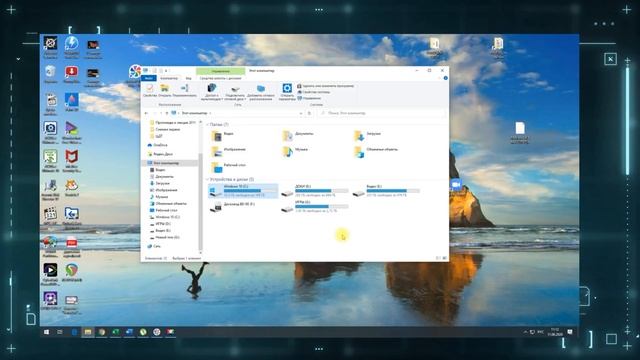Open Свойства in the Explorer ribbon
Viewport: 640px width, 360px height.
[149, 91]
